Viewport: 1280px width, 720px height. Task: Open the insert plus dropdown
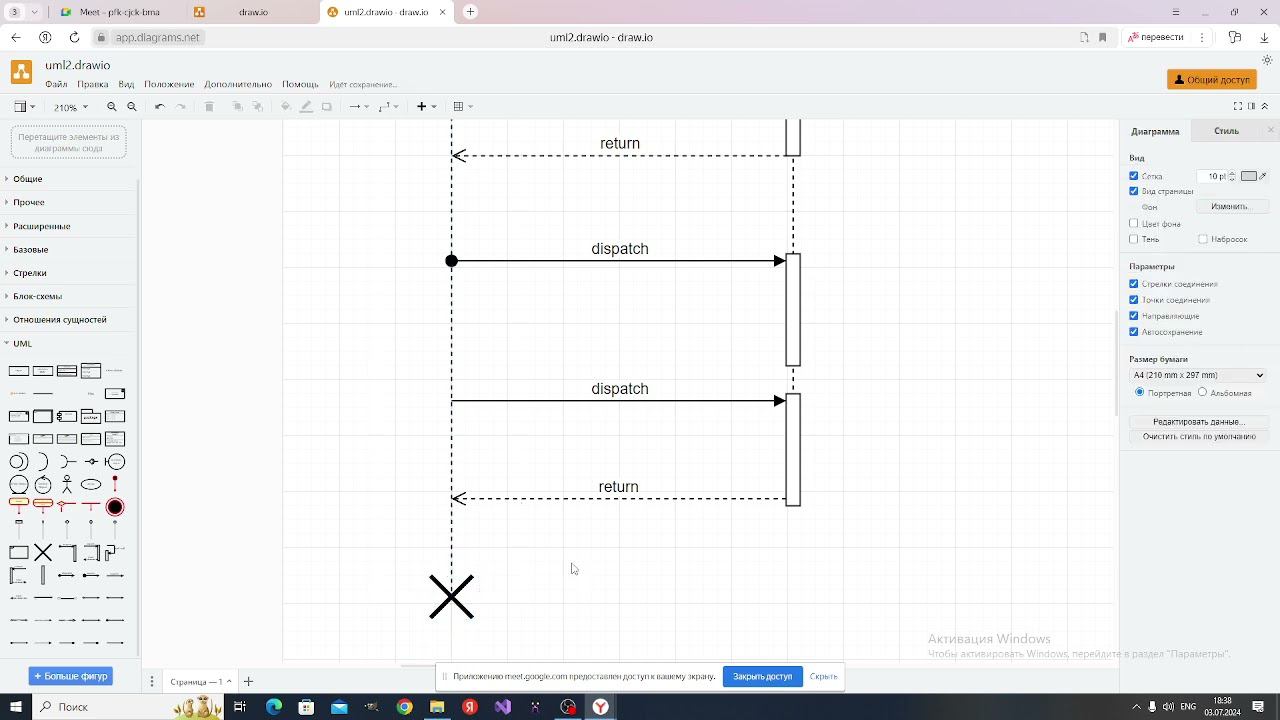click(x=427, y=107)
